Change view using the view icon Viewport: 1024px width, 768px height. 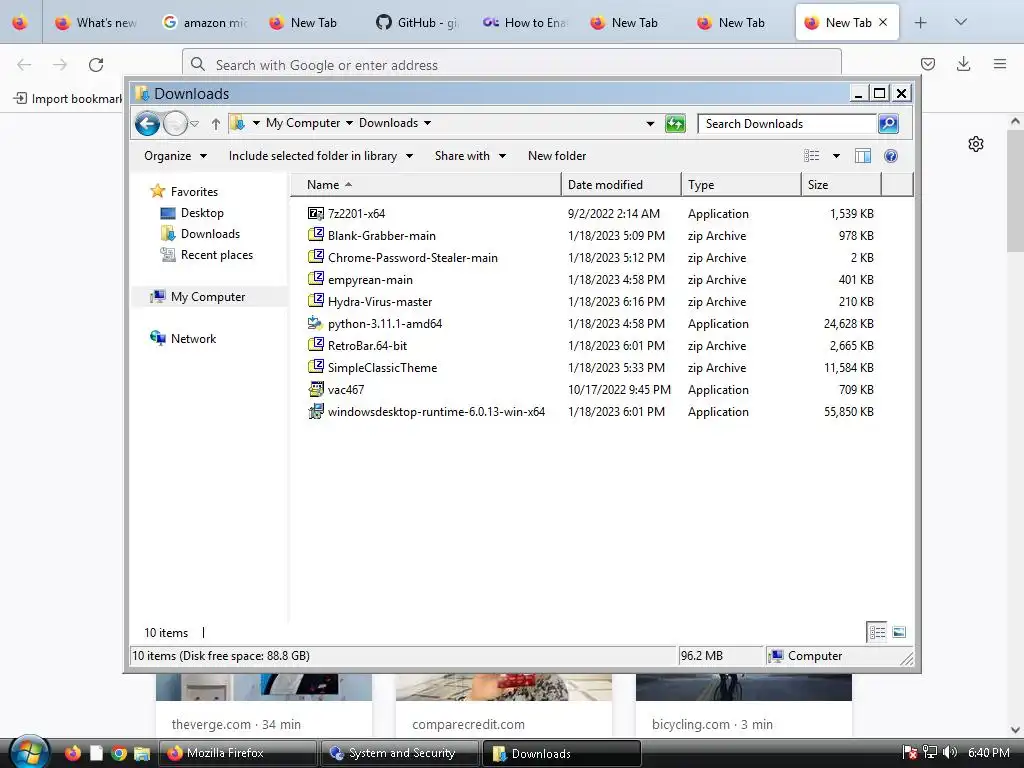(x=812, y=155)
